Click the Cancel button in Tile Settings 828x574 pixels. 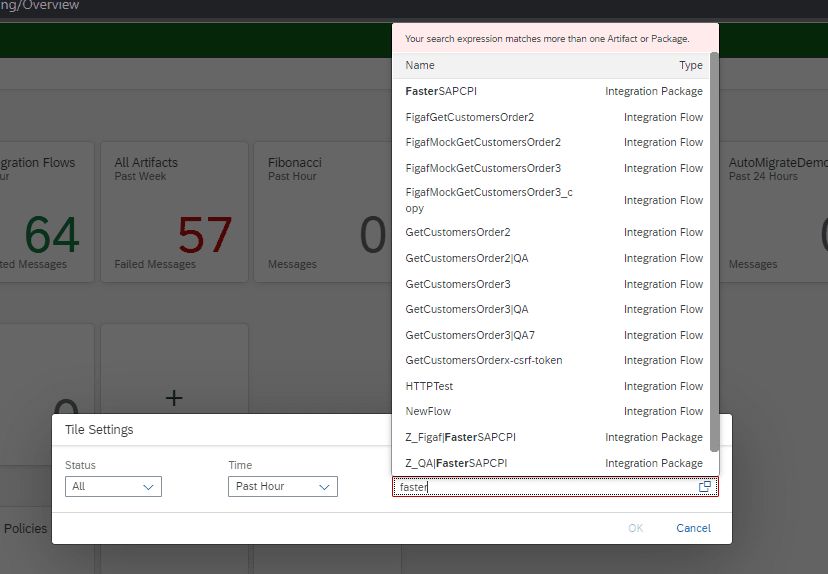[693, 528]
